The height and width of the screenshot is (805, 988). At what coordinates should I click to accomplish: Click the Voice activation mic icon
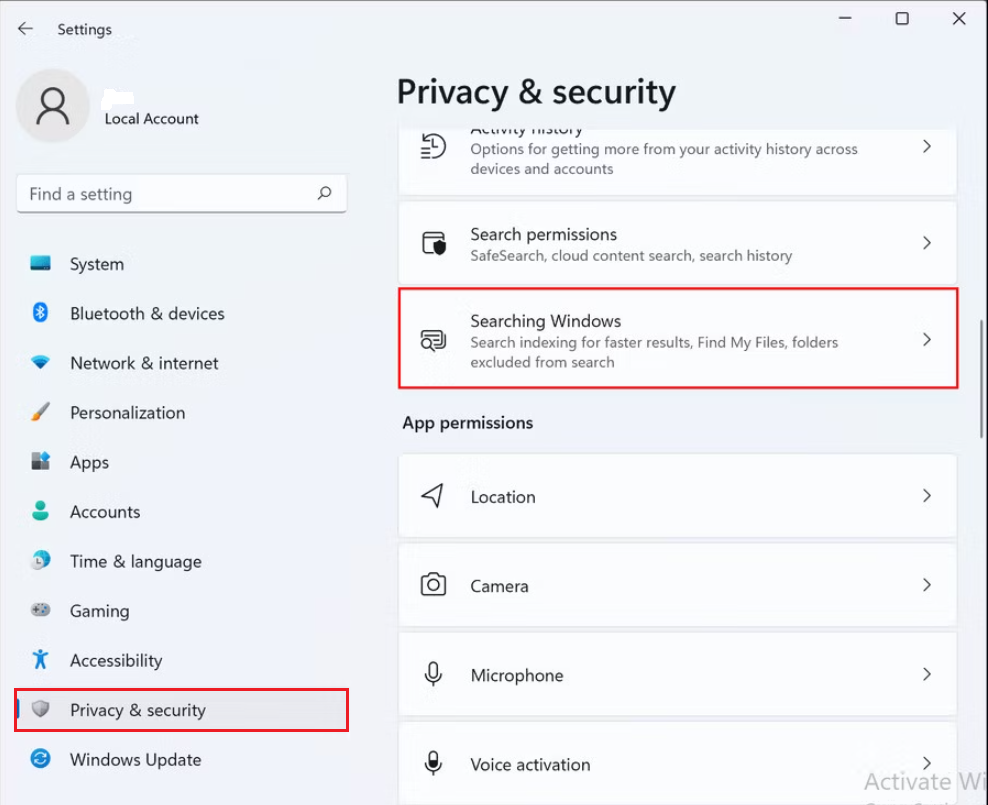point(433,763)
